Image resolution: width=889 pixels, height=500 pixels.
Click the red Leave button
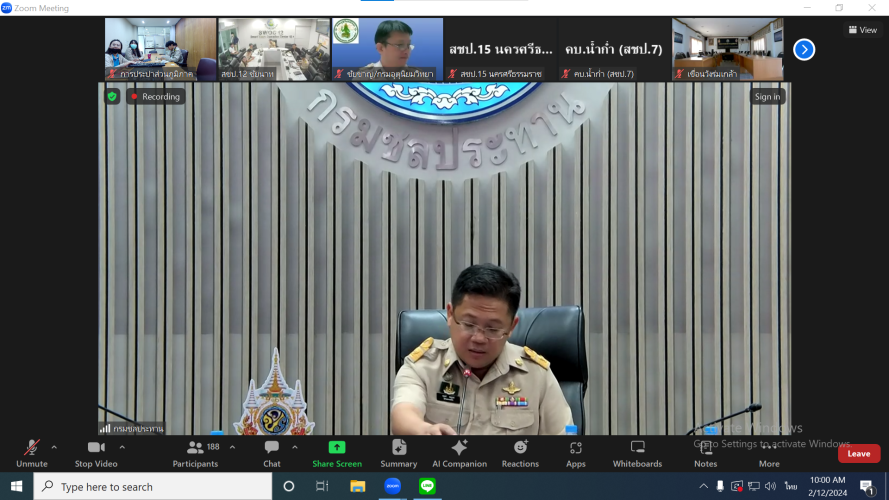pyautogui.click(x=858, y=453)
